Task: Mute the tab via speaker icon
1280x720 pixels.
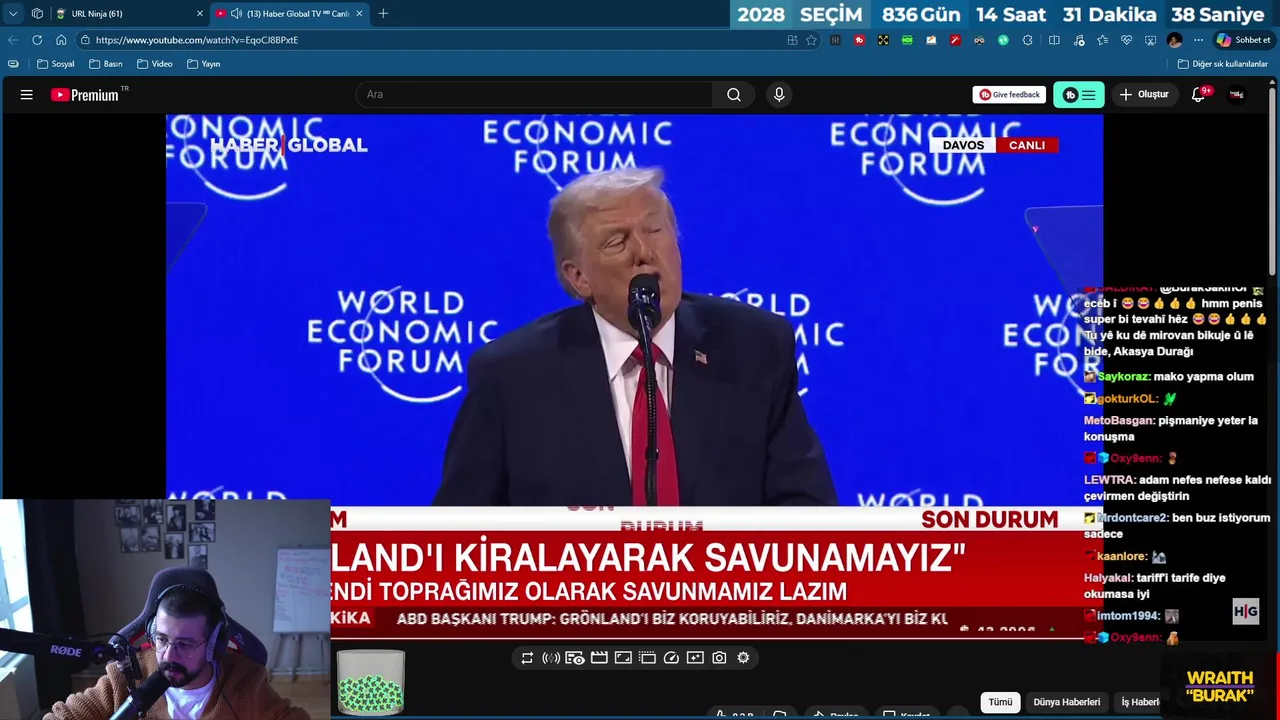Action: [x=236, y=14]
